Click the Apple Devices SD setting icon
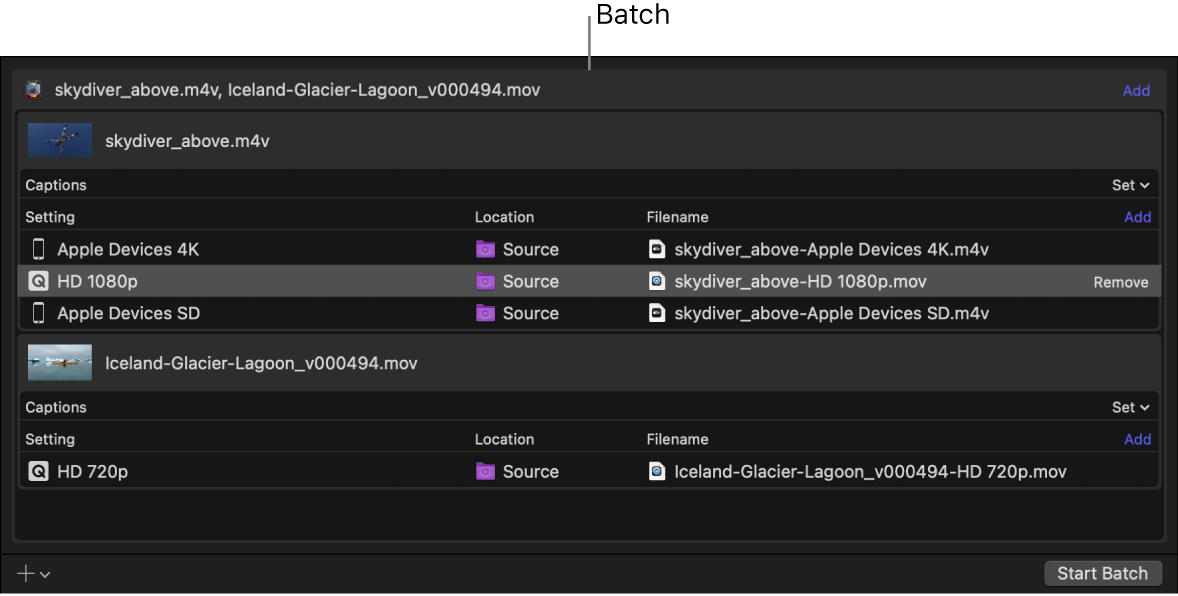 (x=38, y=313)
